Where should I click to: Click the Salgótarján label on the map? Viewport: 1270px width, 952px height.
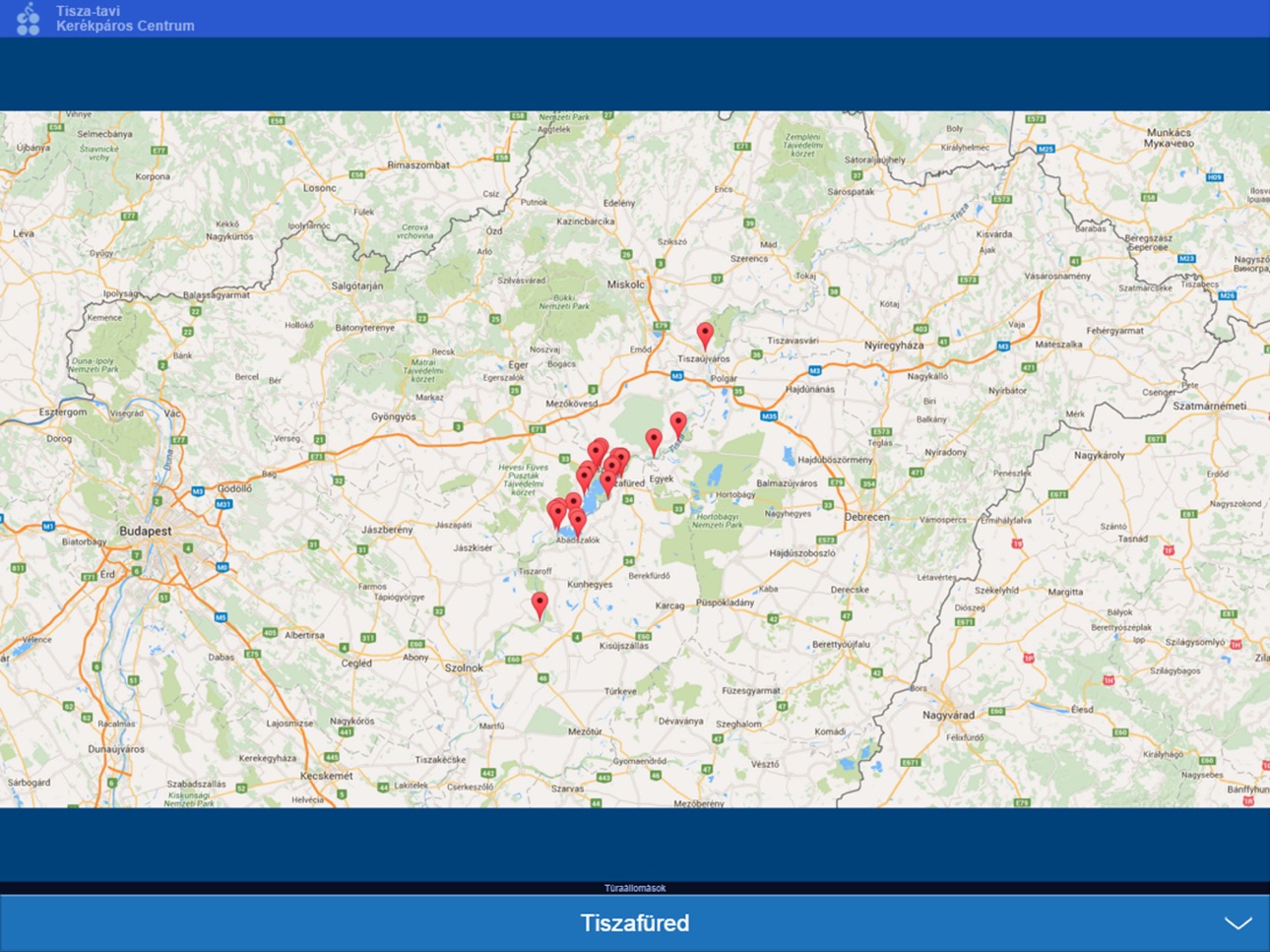pyautogui.click(x=357, y=286)
